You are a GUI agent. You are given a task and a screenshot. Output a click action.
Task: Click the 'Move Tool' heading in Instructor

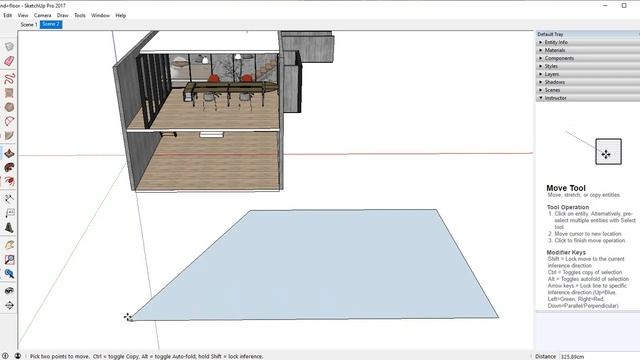click(566, 188)
